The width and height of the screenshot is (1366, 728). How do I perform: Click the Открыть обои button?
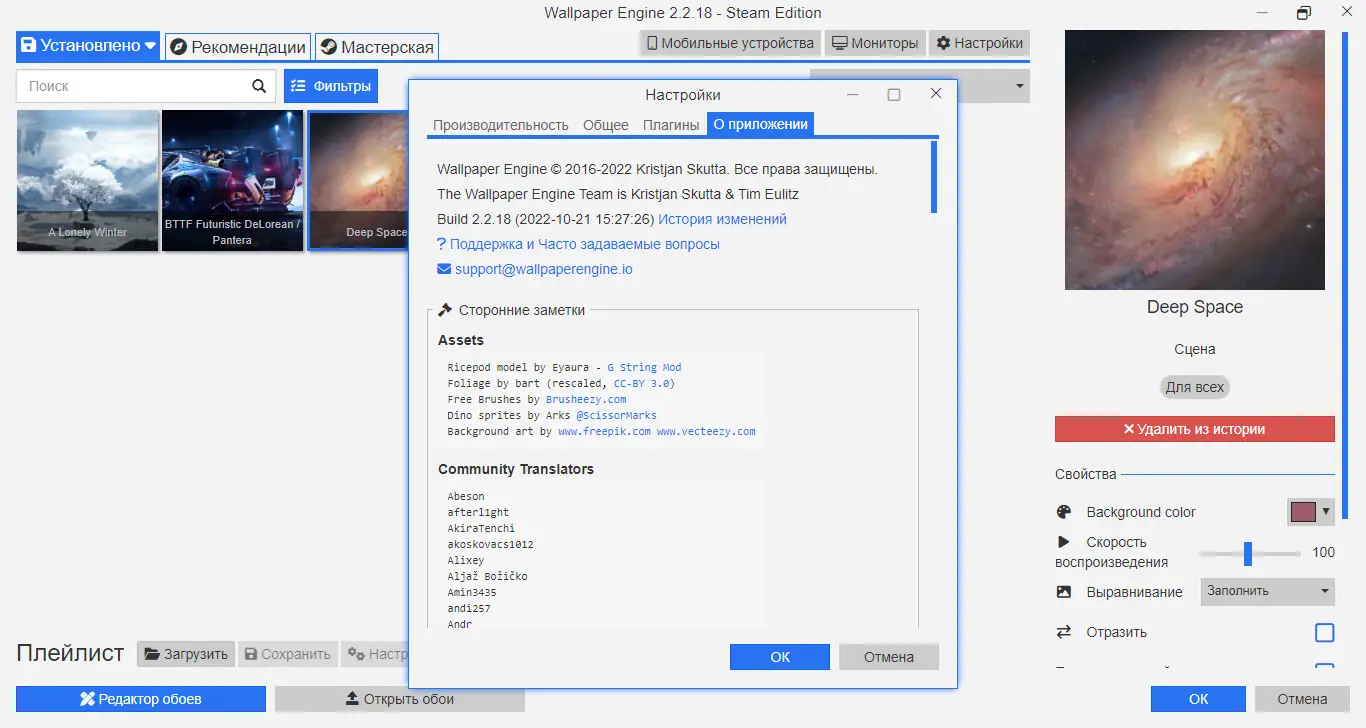[x=400, y=699]
